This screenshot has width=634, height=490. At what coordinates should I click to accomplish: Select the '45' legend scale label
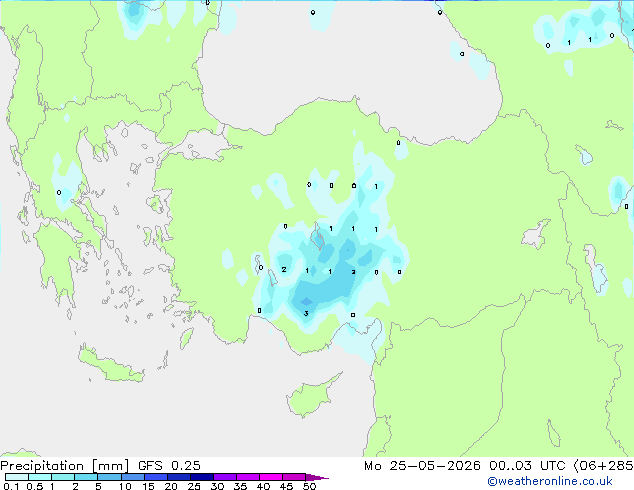286,486
